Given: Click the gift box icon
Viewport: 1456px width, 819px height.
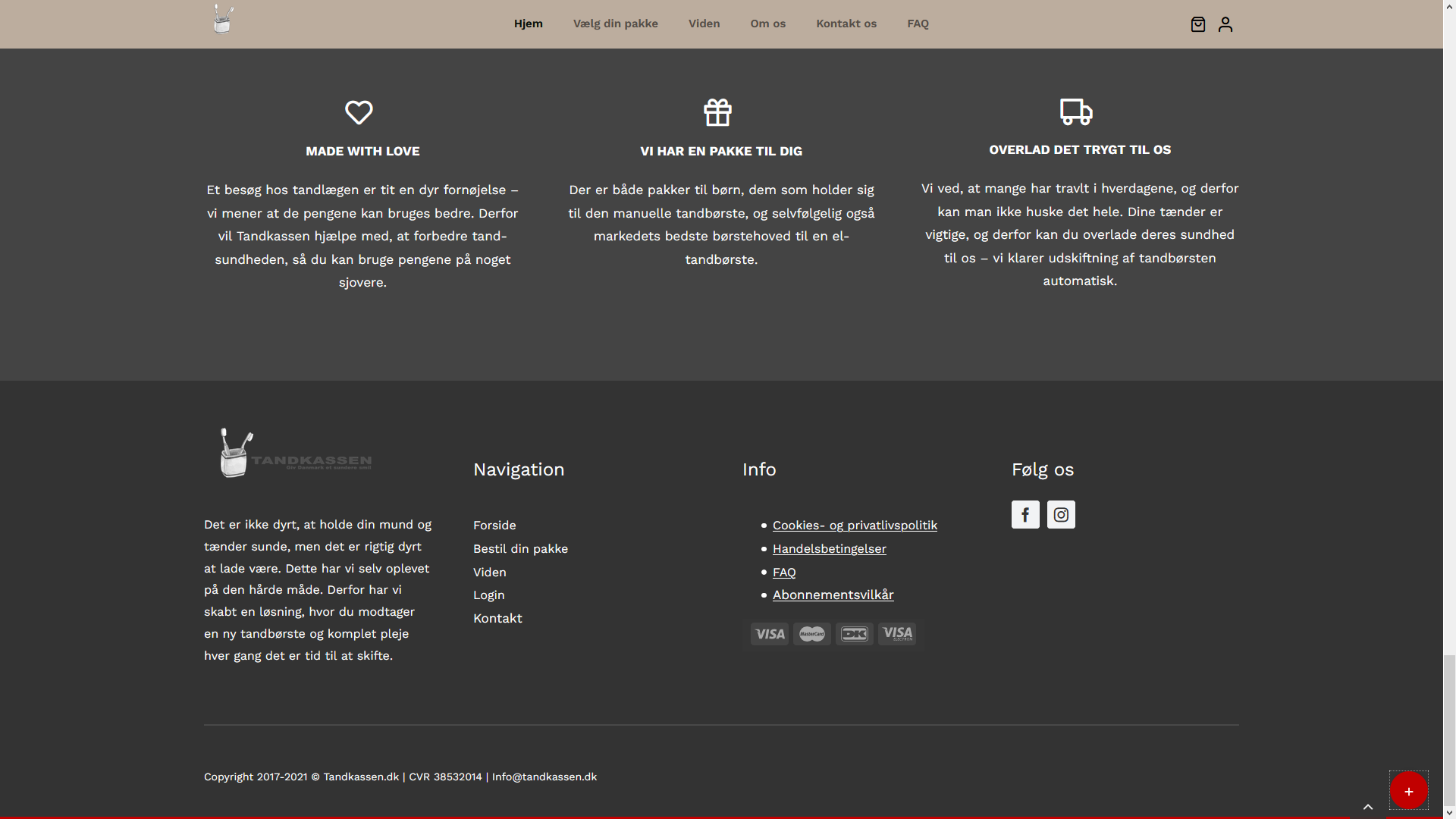Looking at the screenshot, I should point(717,112).
